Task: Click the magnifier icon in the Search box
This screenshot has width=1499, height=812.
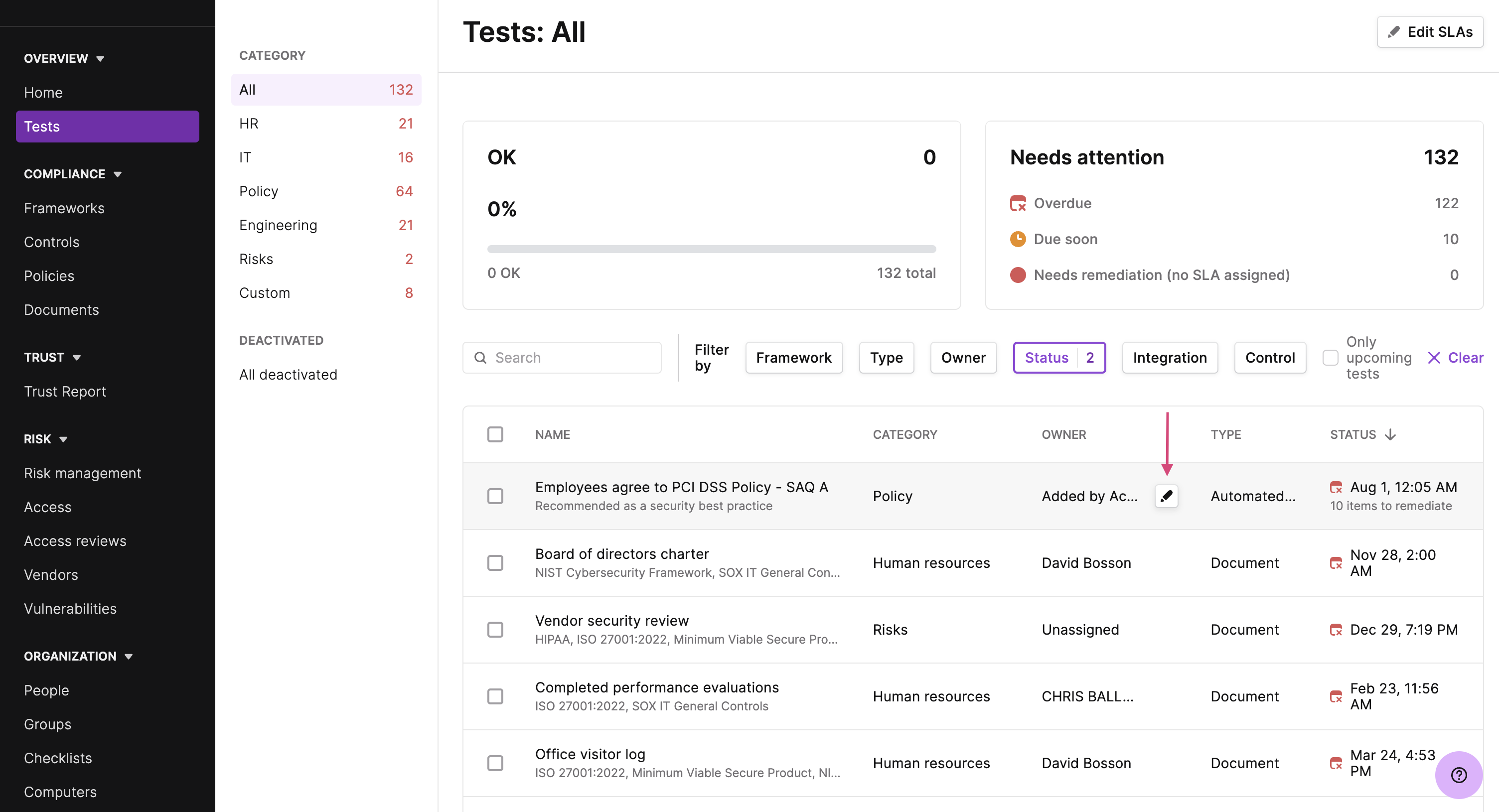Action: [480, 358]
